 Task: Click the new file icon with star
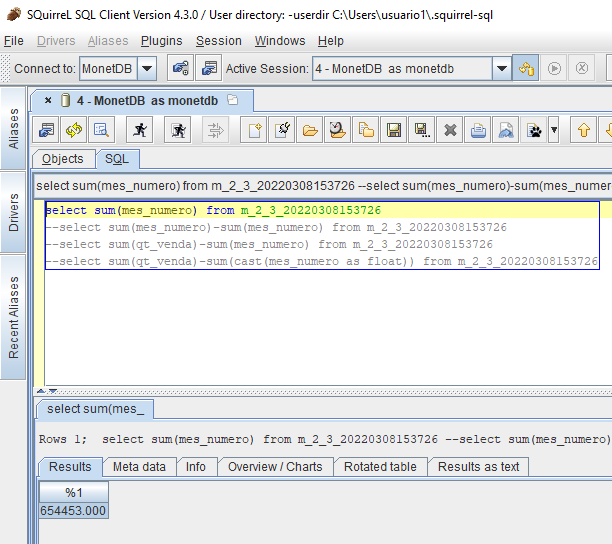(x=254, y=130)
